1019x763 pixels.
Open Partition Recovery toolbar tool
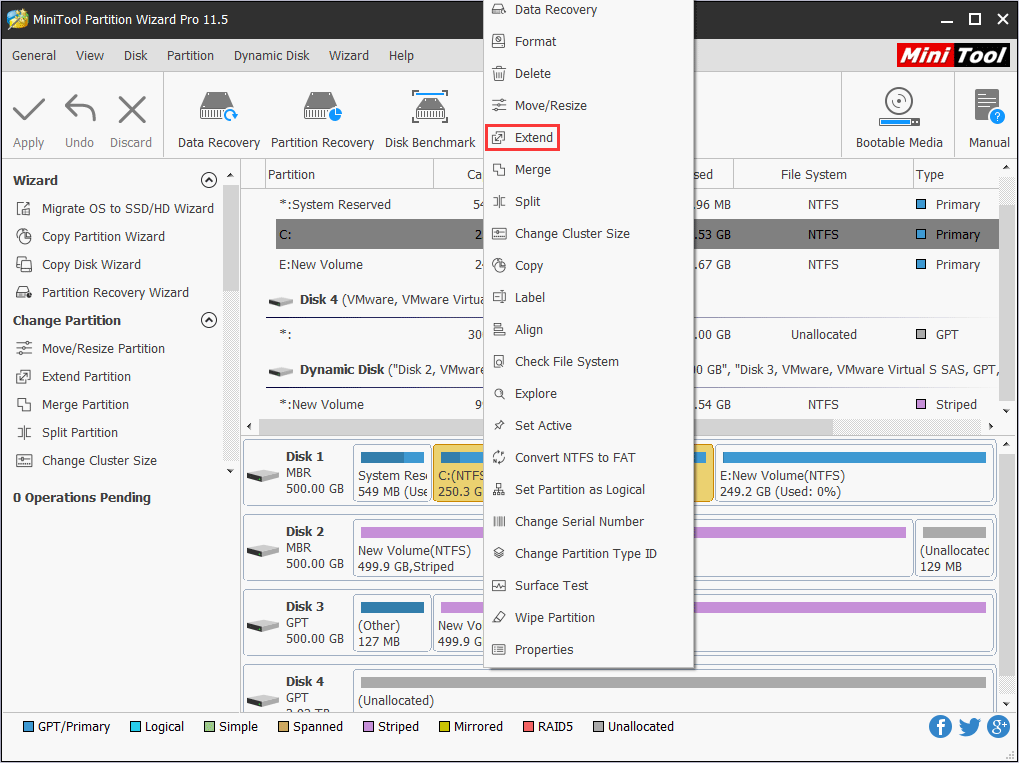click(322, 121)
